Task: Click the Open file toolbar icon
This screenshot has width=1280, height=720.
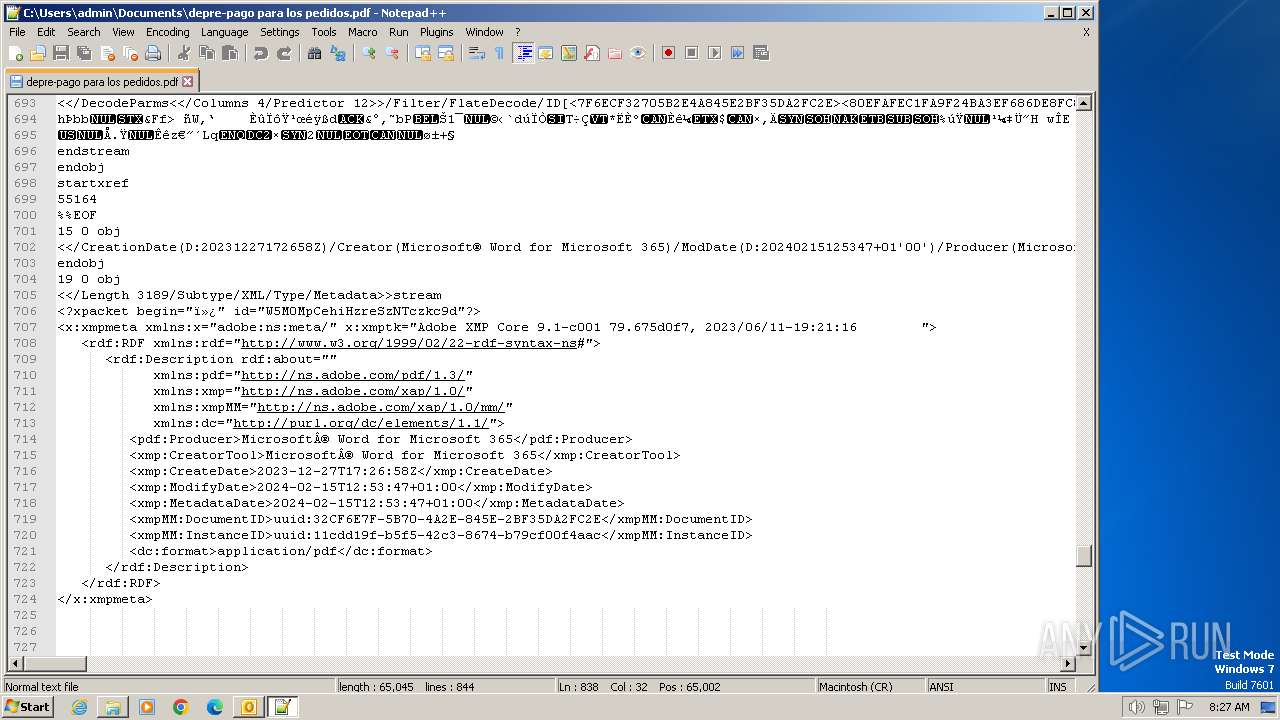Action: click(38, 53)
